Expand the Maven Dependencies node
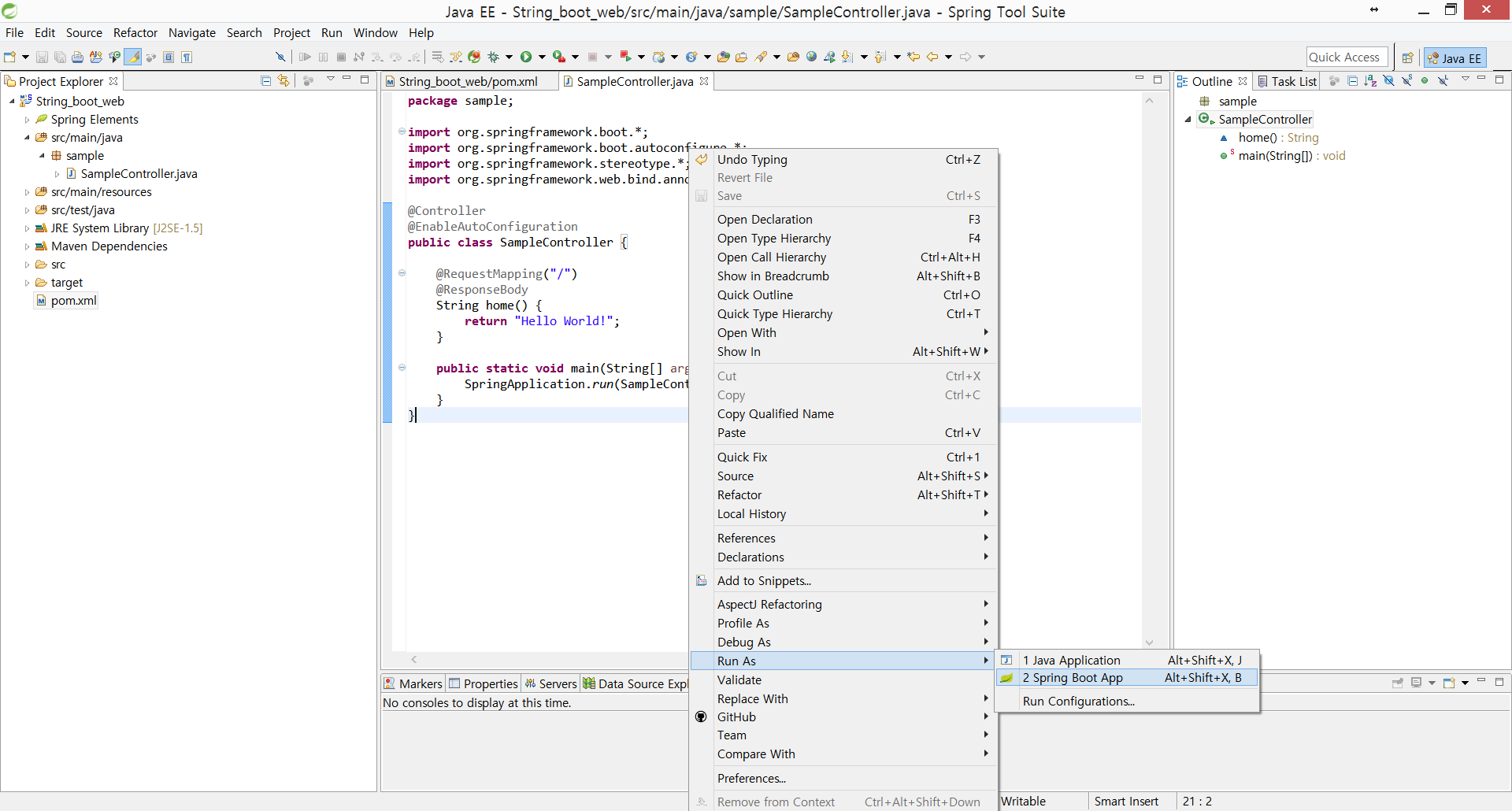 click(x=27, y=246)
